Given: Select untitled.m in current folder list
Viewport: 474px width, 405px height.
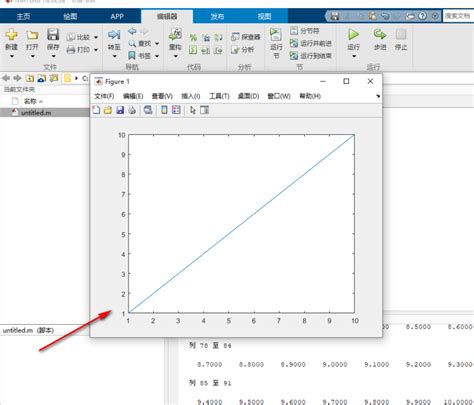Looking at the screenshot, I should pos(36,113).
